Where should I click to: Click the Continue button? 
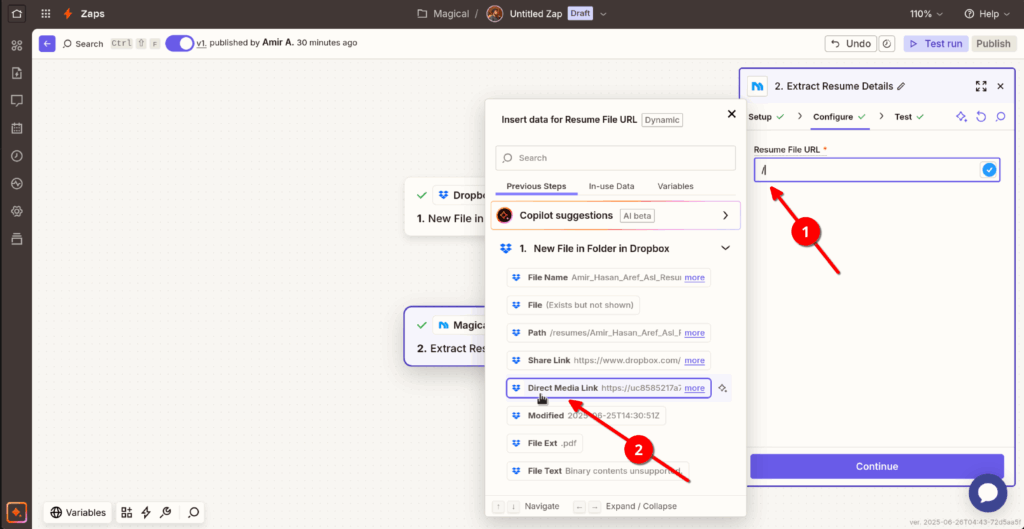coord(876,466)
